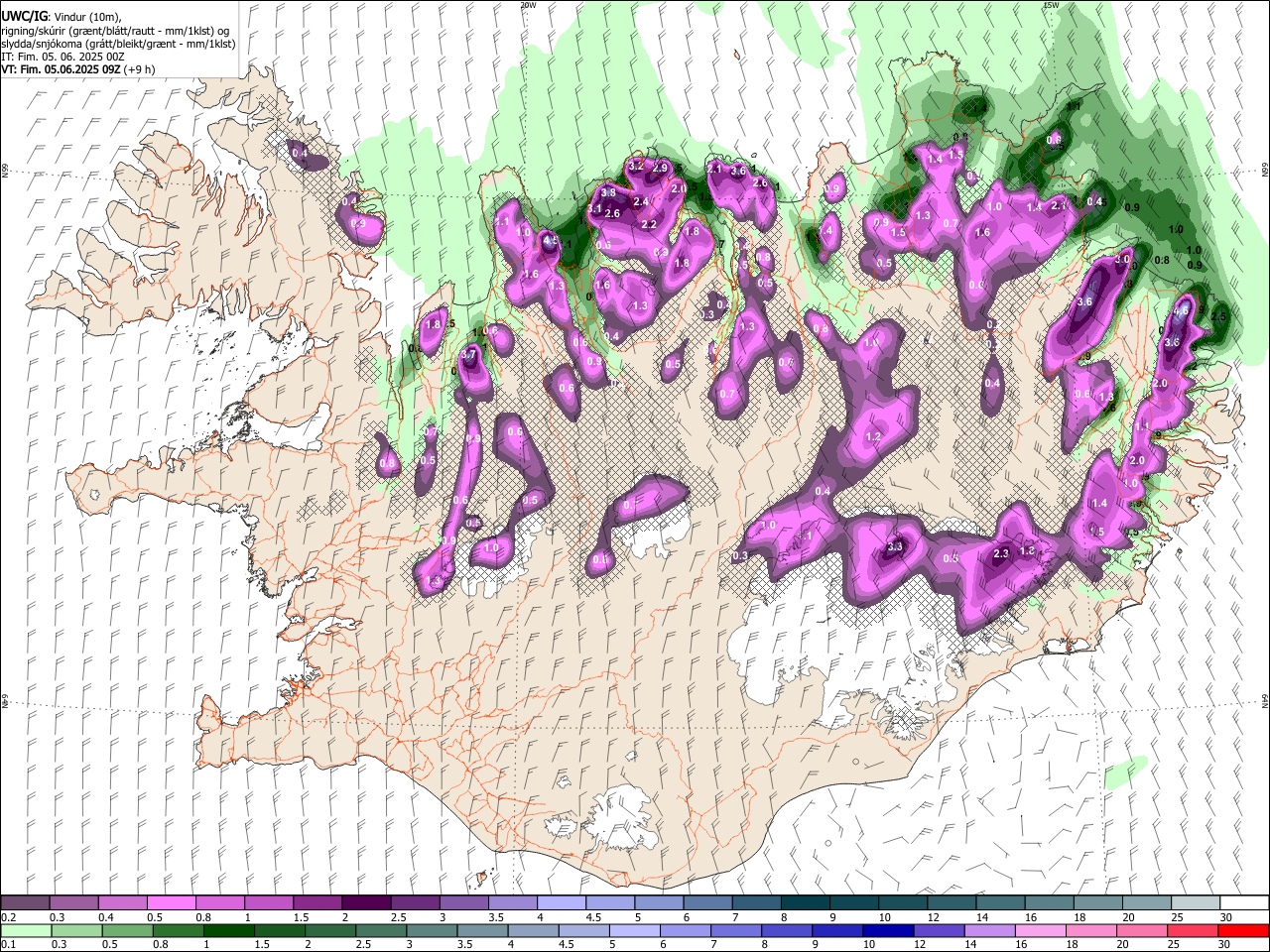Select bottom-row pale green swatch between 0.1 and 0.3
1270x952 pixels.
click(x=25, y=930)
